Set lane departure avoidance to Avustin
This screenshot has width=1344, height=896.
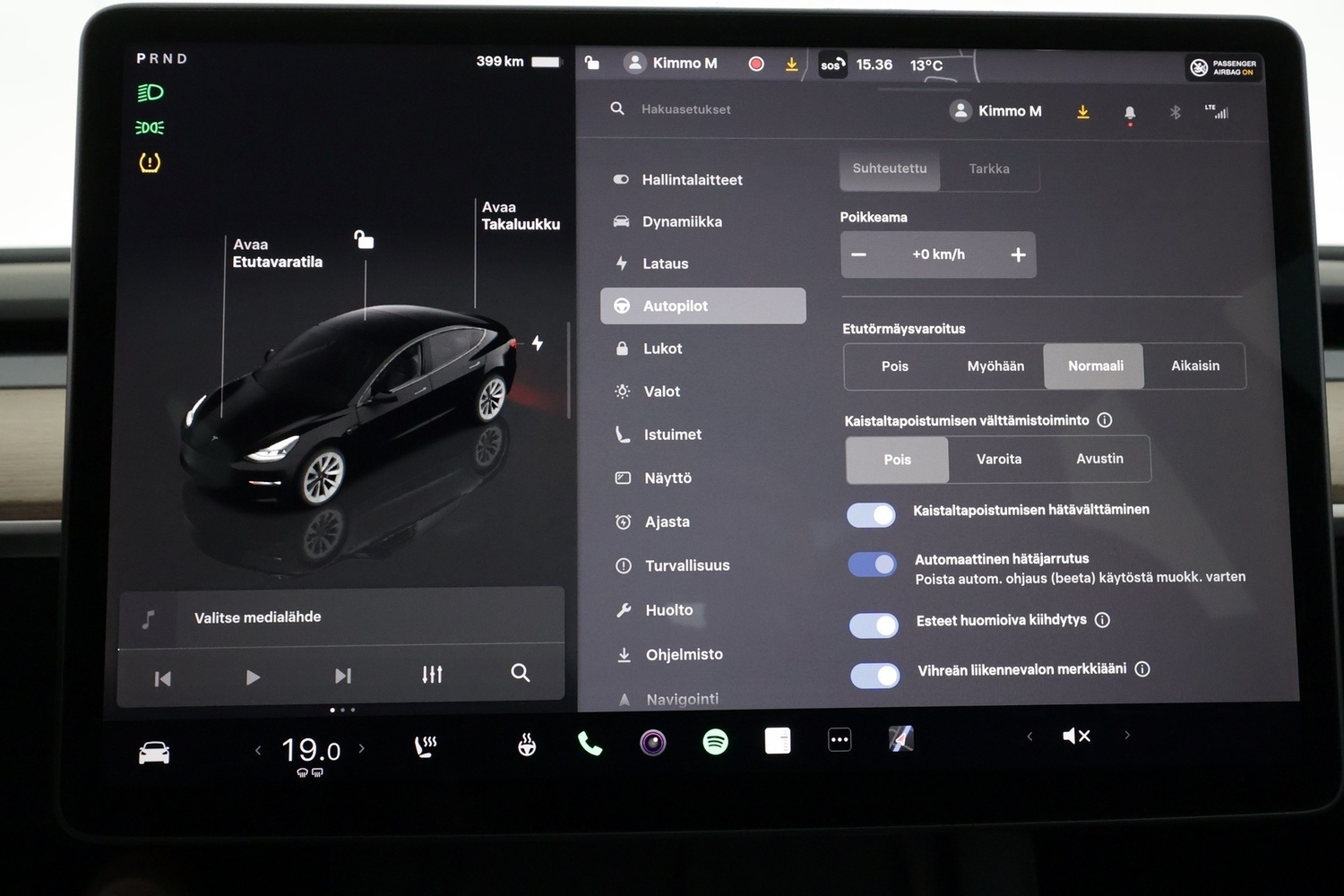pyautogui.click(x=1099, y=459)
